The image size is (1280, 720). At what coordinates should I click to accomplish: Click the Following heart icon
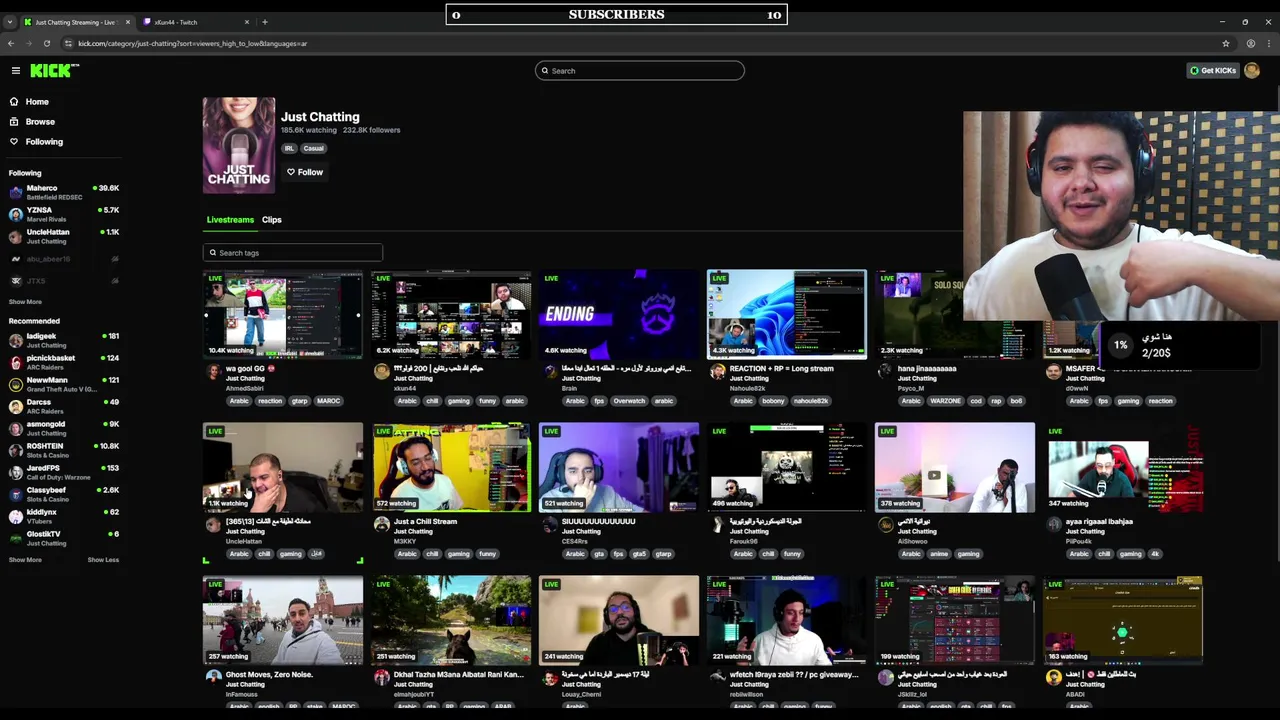[14, 142]
